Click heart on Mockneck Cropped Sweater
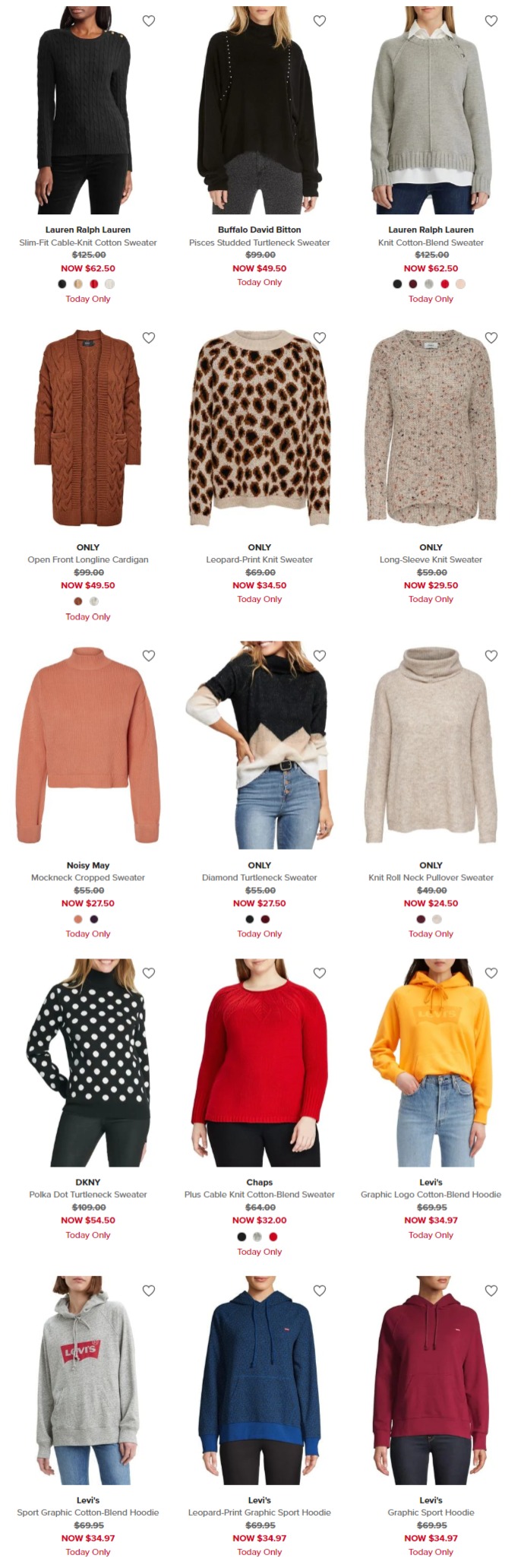521x1568 pixels. tap(149, 656)
